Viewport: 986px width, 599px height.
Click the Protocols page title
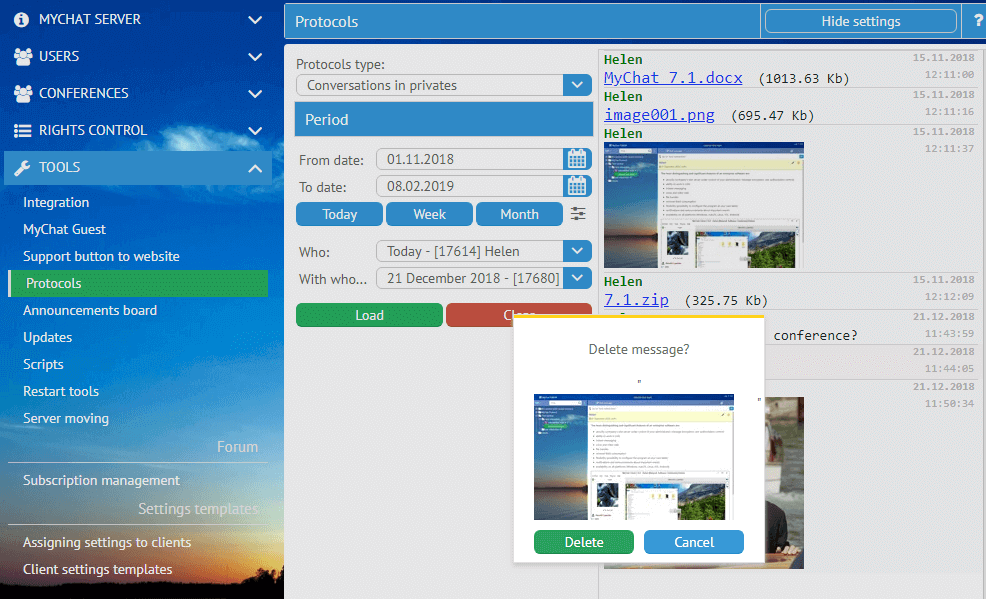[x=326, y=22]
